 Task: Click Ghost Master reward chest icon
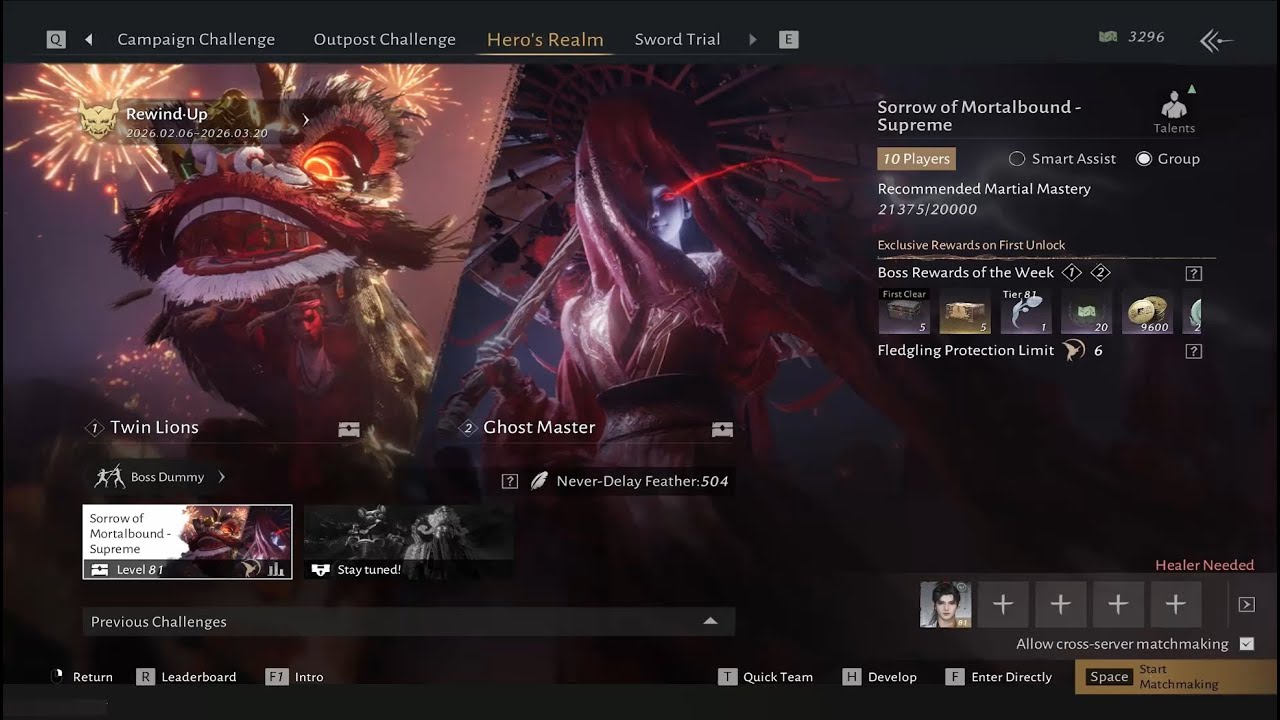[x=722, y=429]
